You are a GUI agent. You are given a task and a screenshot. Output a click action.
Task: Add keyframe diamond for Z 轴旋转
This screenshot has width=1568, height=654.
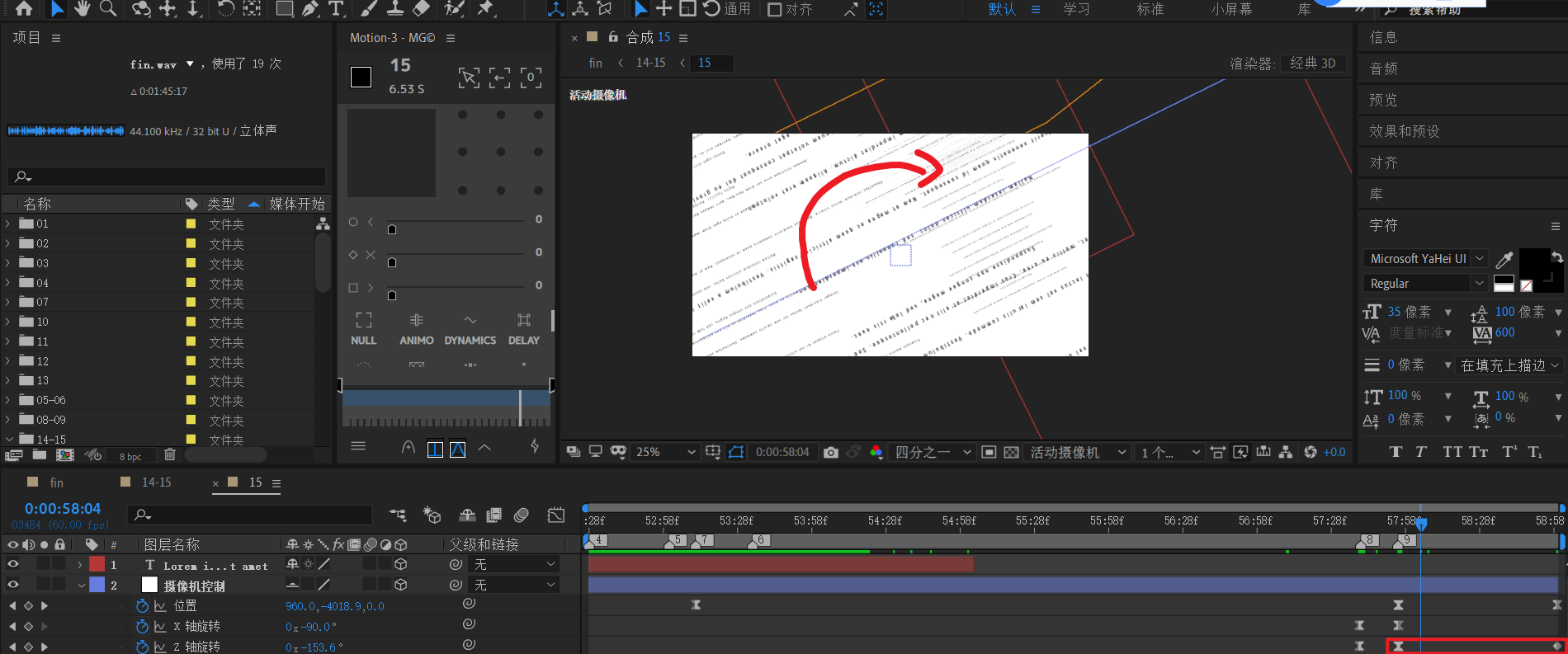point(28,647)
